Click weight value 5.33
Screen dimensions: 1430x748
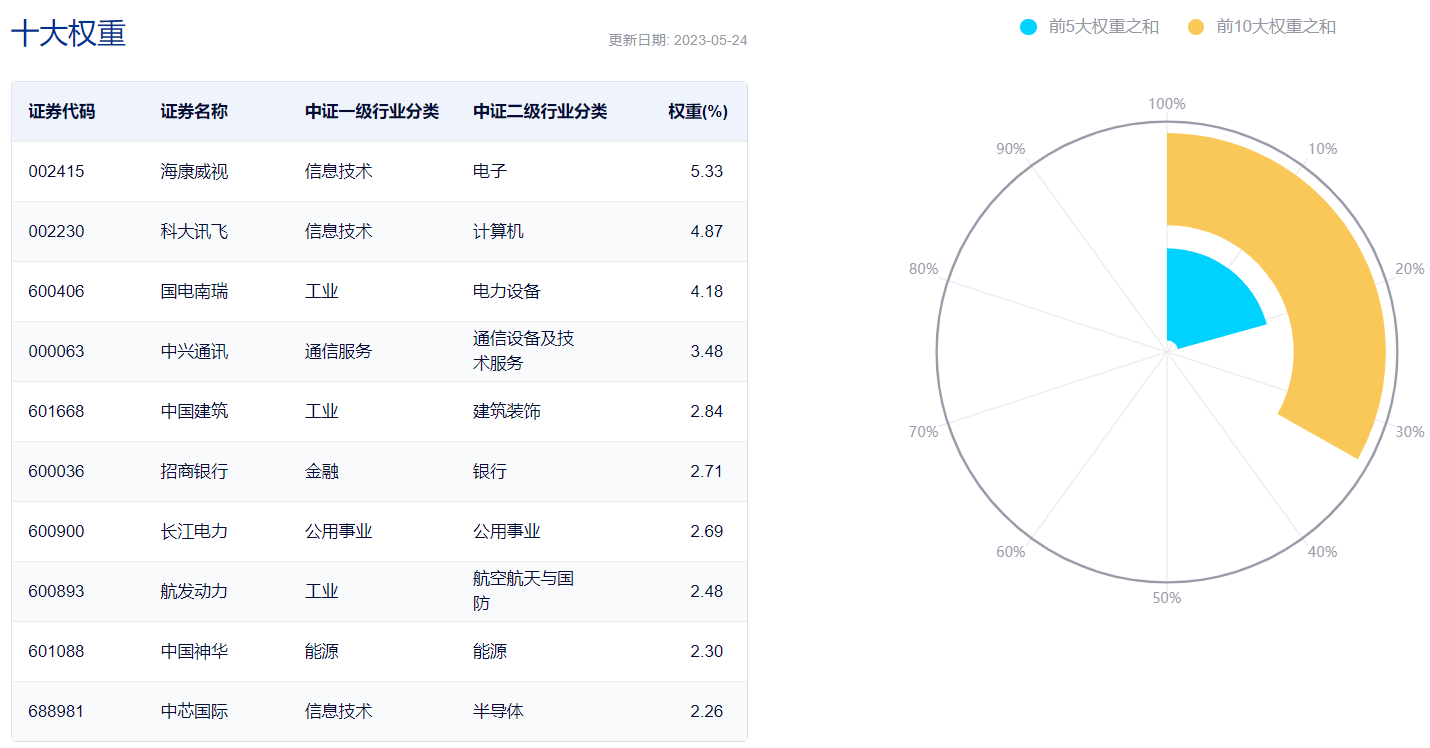(x=706, y=172)
